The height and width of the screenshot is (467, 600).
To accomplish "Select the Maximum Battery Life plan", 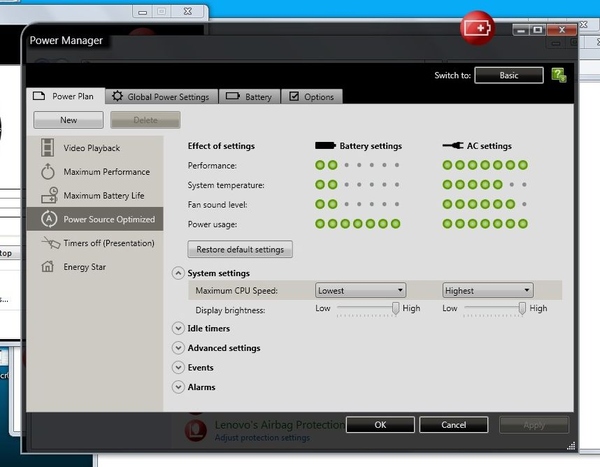I will coord(95,195).
